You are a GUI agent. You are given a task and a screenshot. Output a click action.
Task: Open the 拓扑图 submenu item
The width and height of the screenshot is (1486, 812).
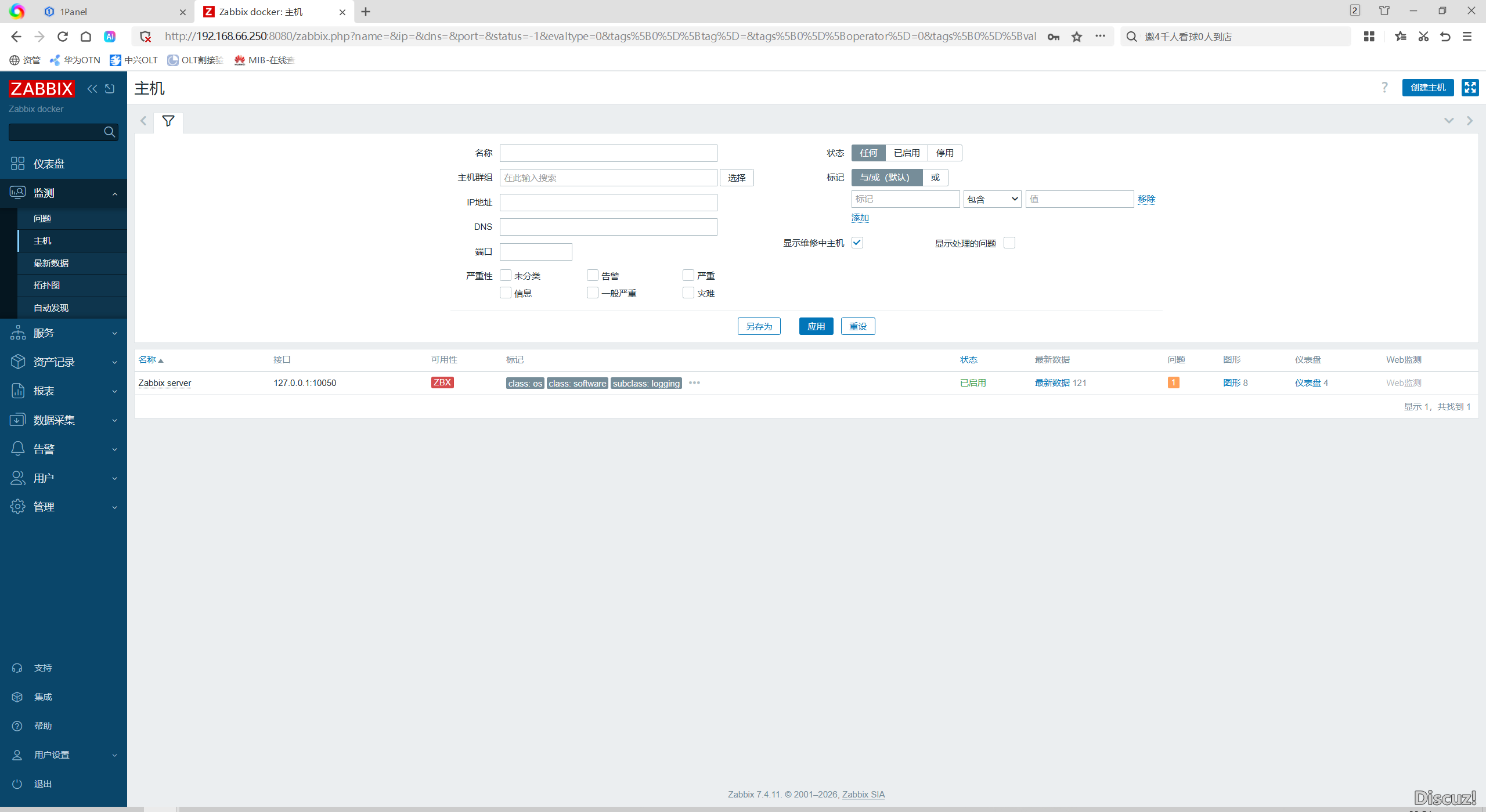[72, 285]
